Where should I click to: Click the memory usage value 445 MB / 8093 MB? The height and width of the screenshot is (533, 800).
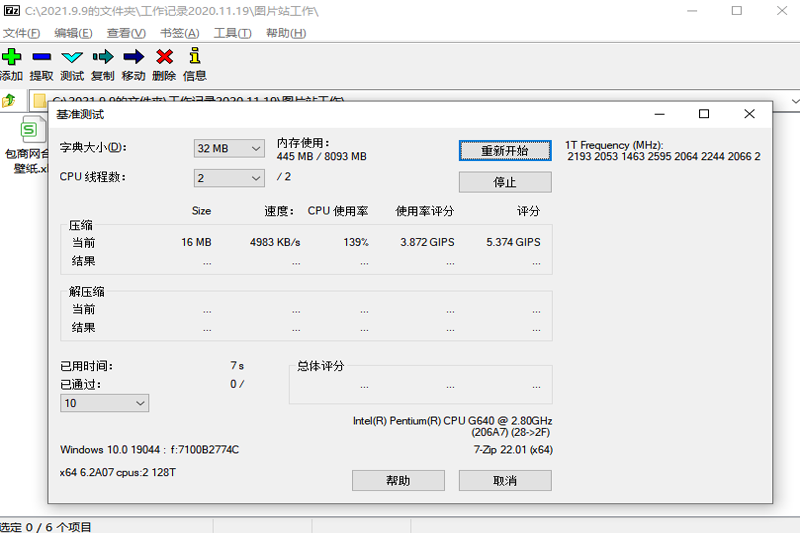321,157
